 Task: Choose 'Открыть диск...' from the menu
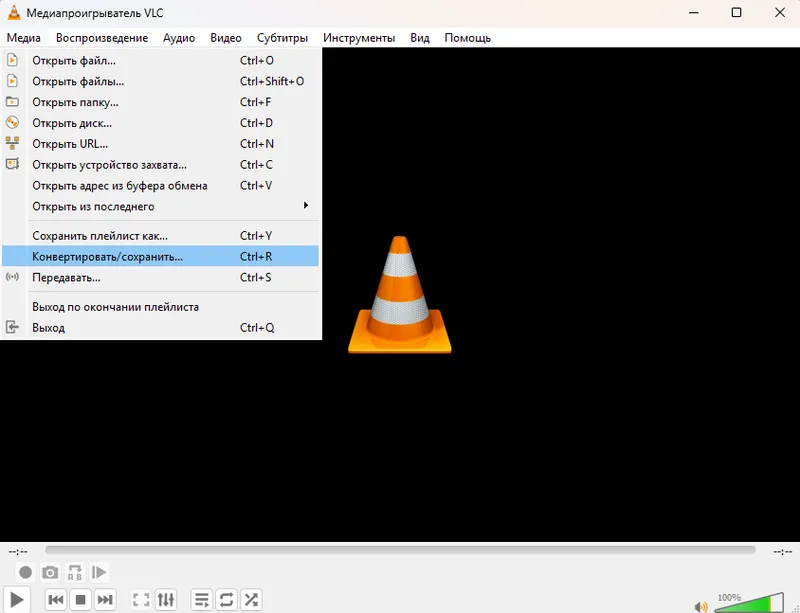click(161, 123)
